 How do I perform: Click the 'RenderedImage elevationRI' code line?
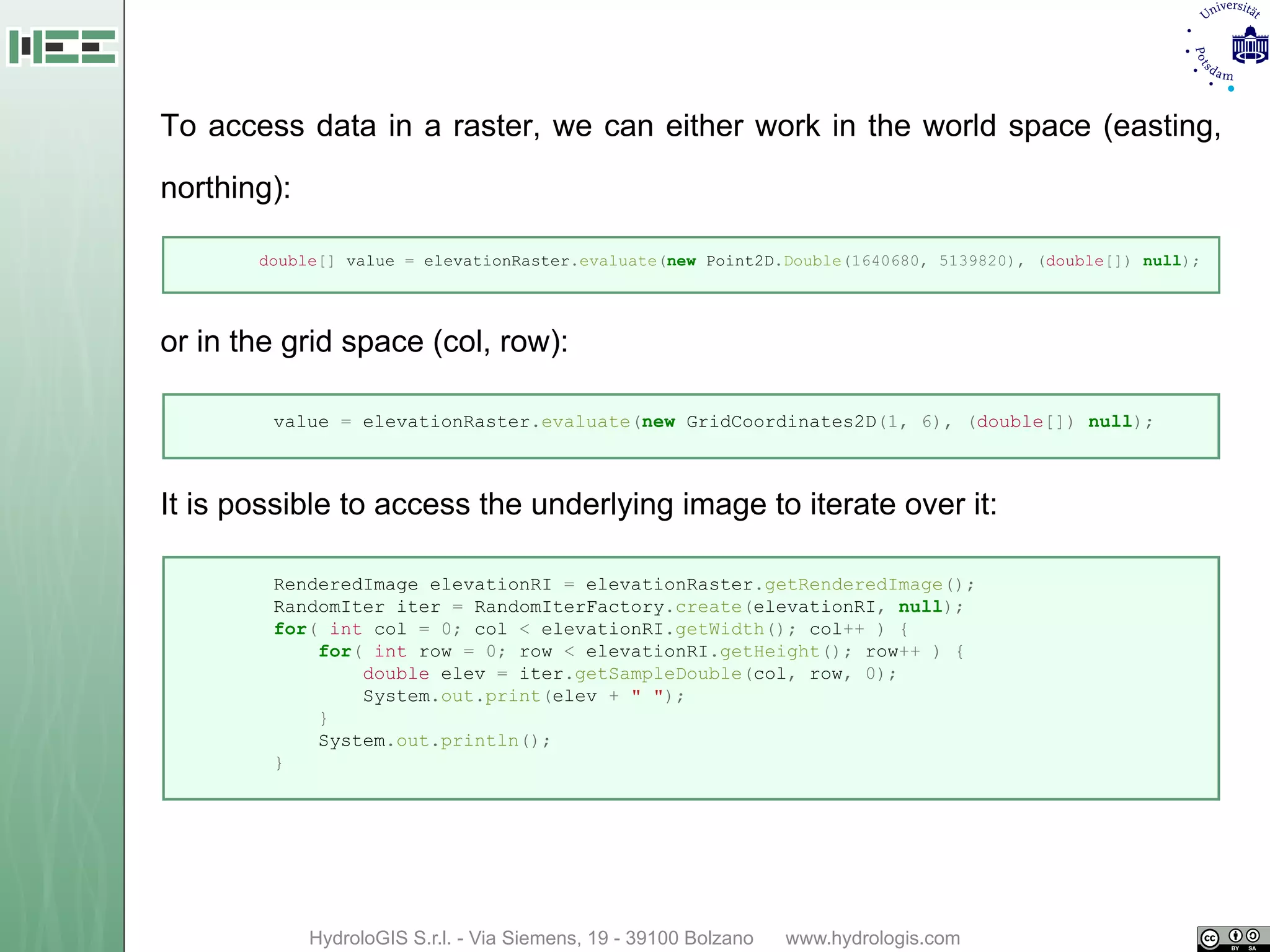pyautogui.click(x=624, y=584)
